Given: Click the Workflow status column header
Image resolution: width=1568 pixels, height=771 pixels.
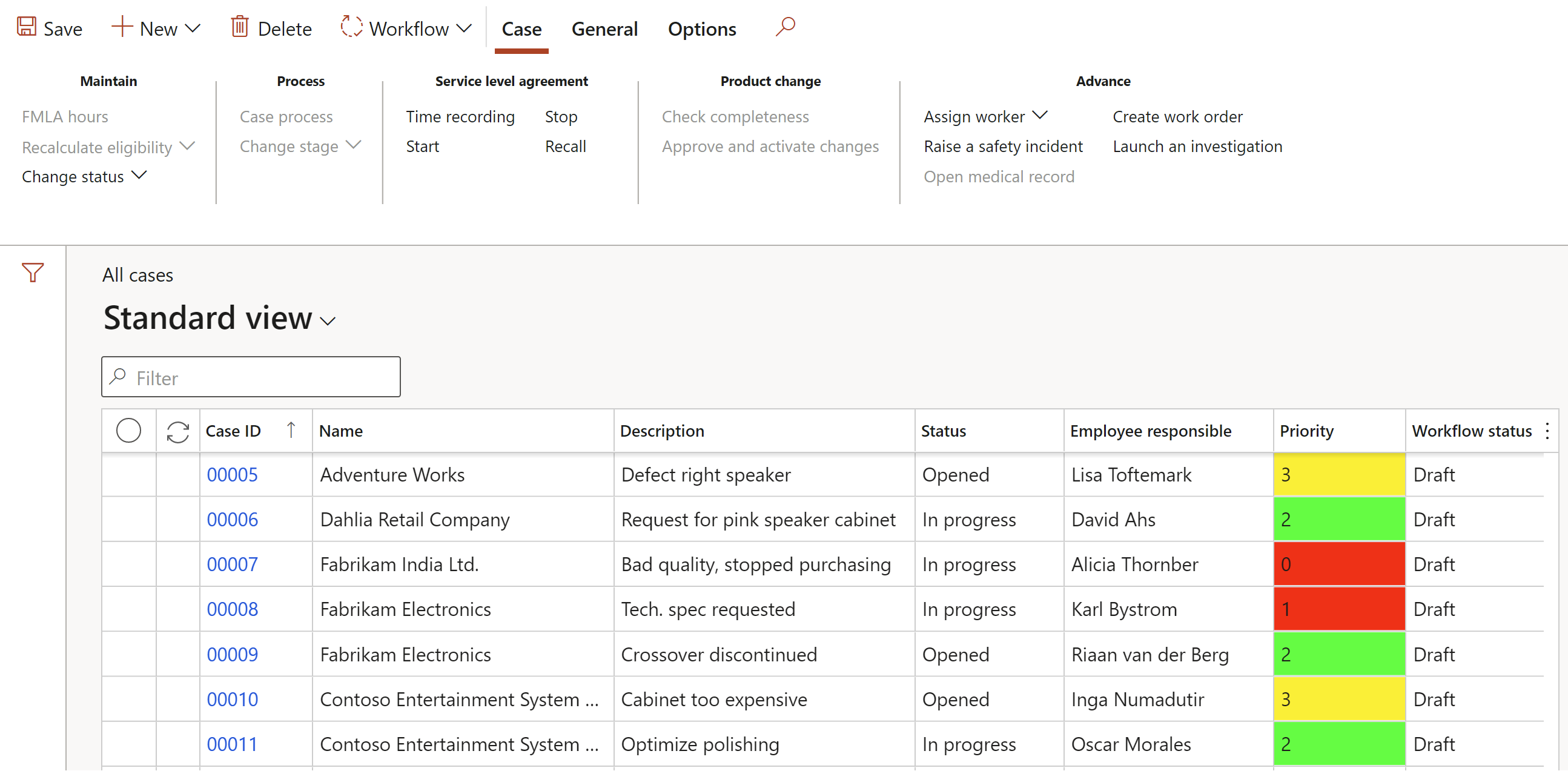Looking at the screenshot, I should click(1472, 431).
